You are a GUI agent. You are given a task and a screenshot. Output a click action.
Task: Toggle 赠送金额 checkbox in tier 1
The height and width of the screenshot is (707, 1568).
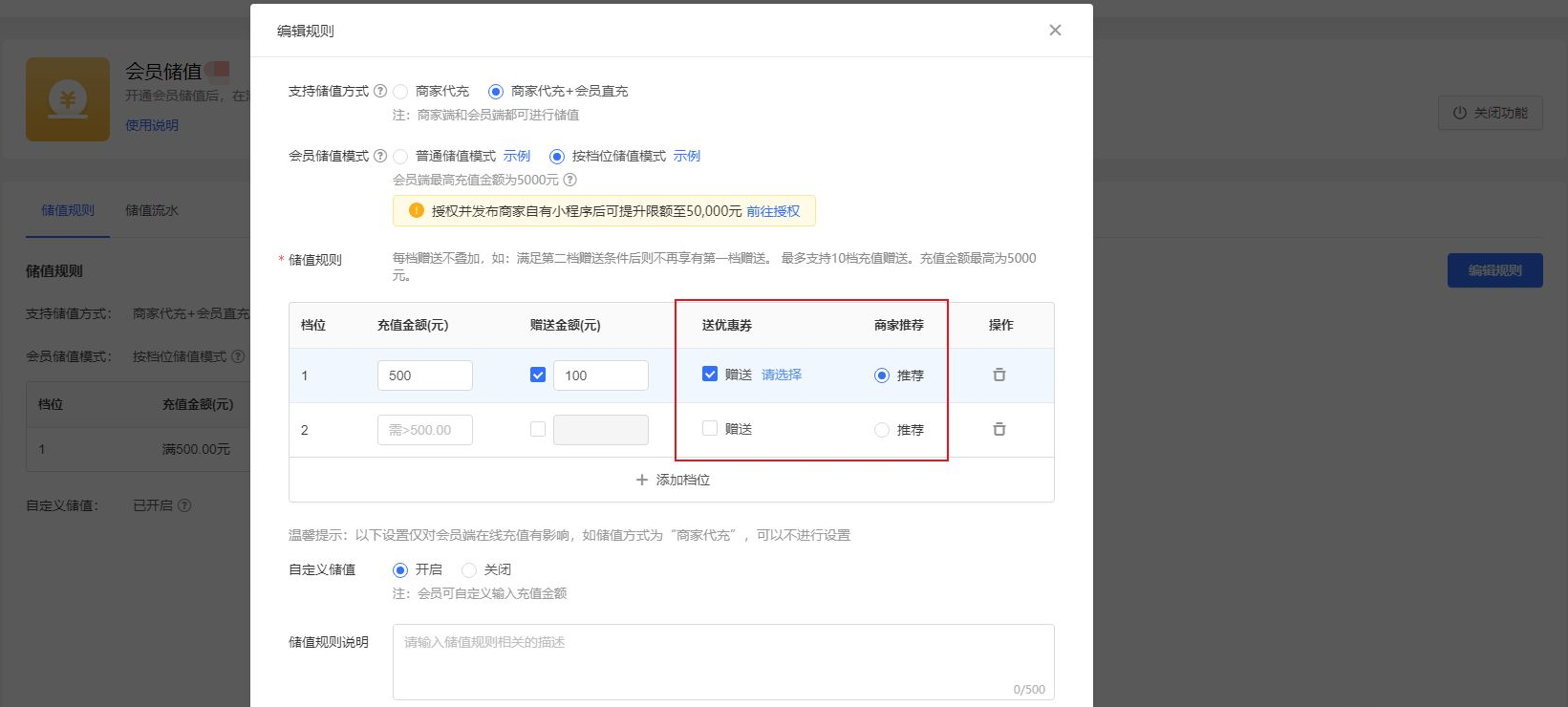[x=538, y=375]
